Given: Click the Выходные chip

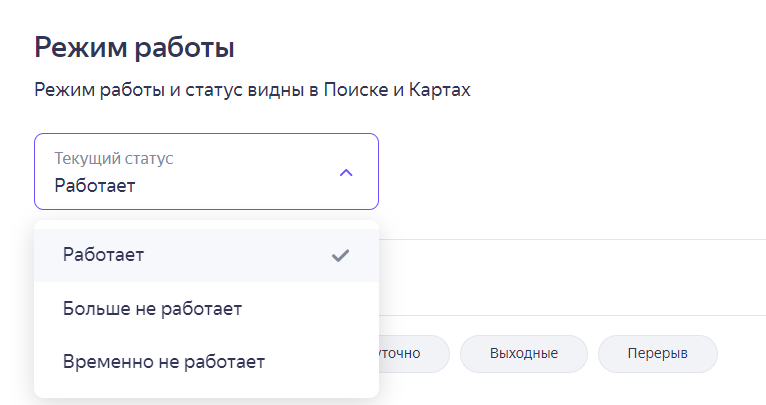Looking at the screenshot, I should [x=523, y=354].
